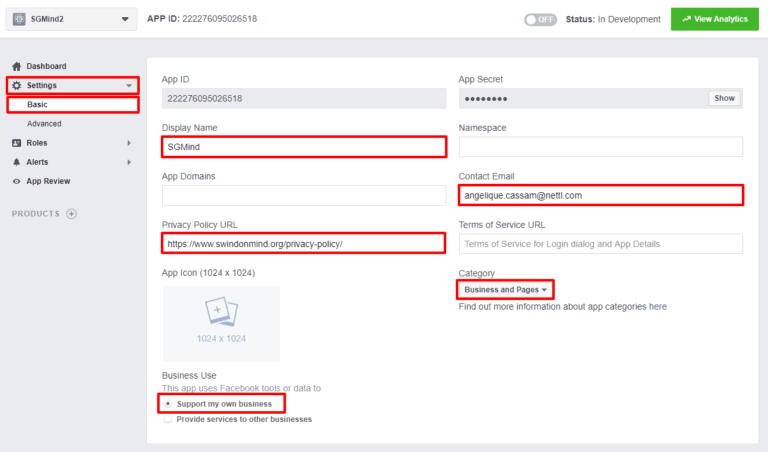Click the App ID field

[304, 98]
